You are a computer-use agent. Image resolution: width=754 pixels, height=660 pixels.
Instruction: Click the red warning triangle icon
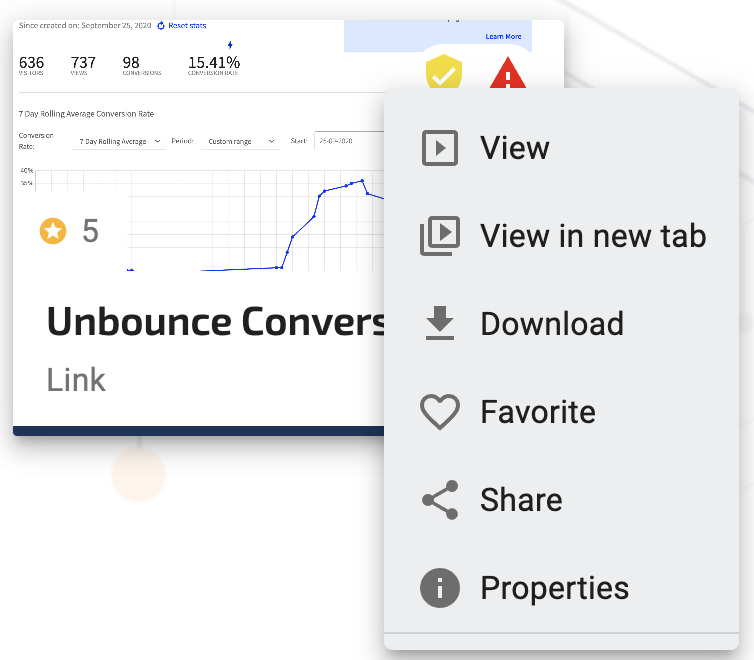pyautogui.click(x=508, y=73)
